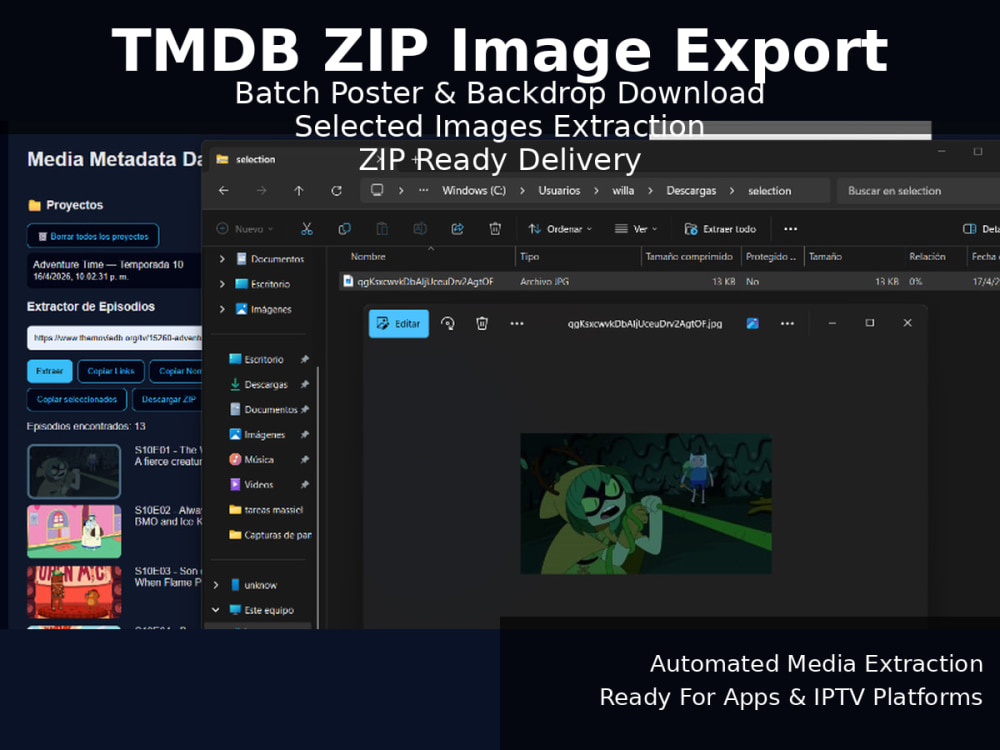This screenshot has height=750, width=1000.
Task: Select the S10E01 episode thumbnail
Action: (x=74, y=471)
